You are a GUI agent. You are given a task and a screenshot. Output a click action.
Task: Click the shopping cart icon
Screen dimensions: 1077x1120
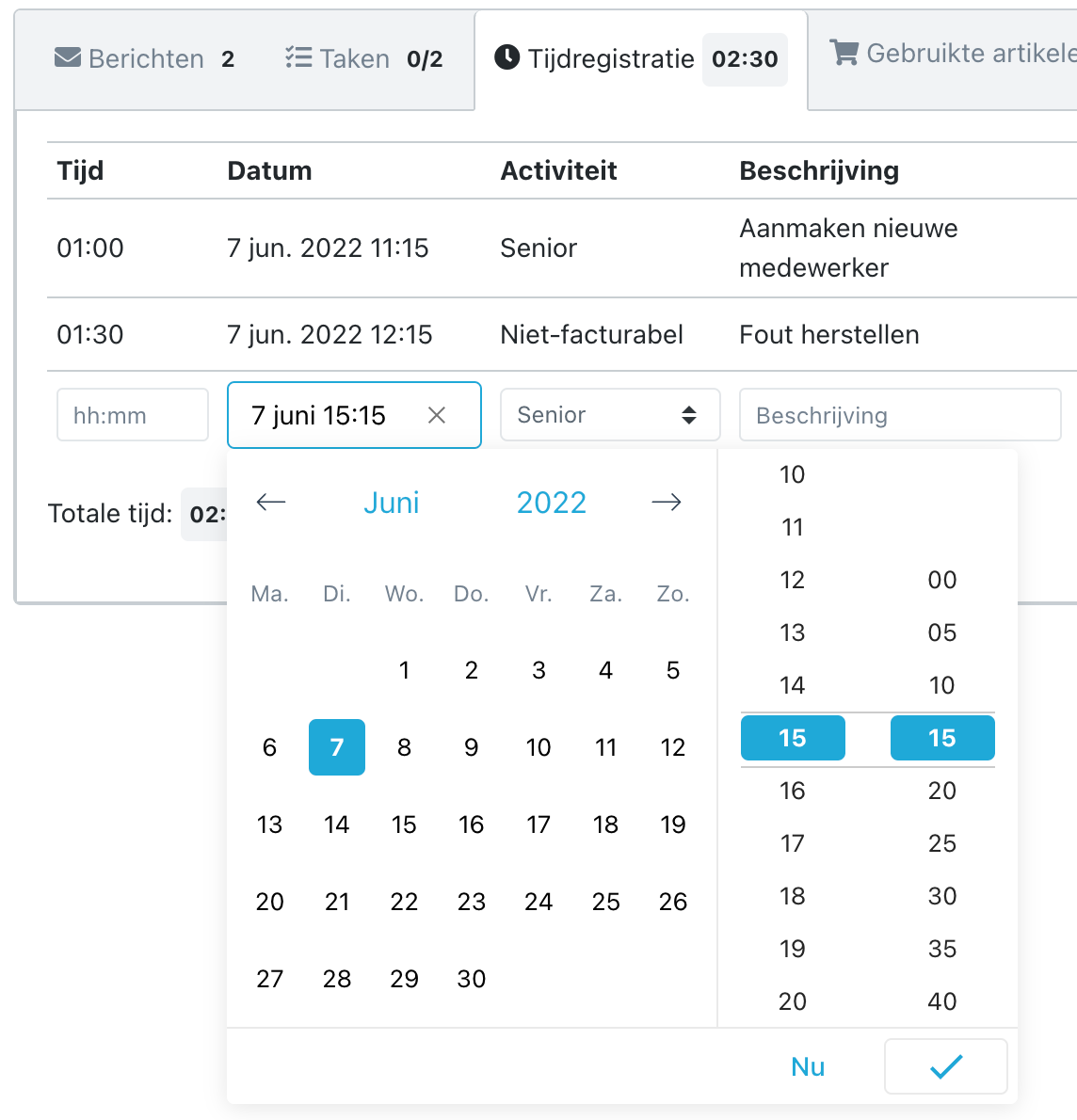click(x=844, y=52)
